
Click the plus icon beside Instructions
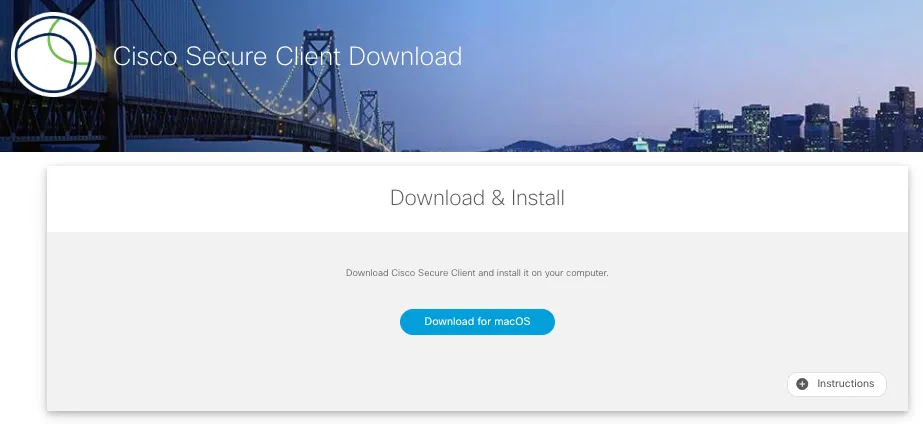[802, 384]
